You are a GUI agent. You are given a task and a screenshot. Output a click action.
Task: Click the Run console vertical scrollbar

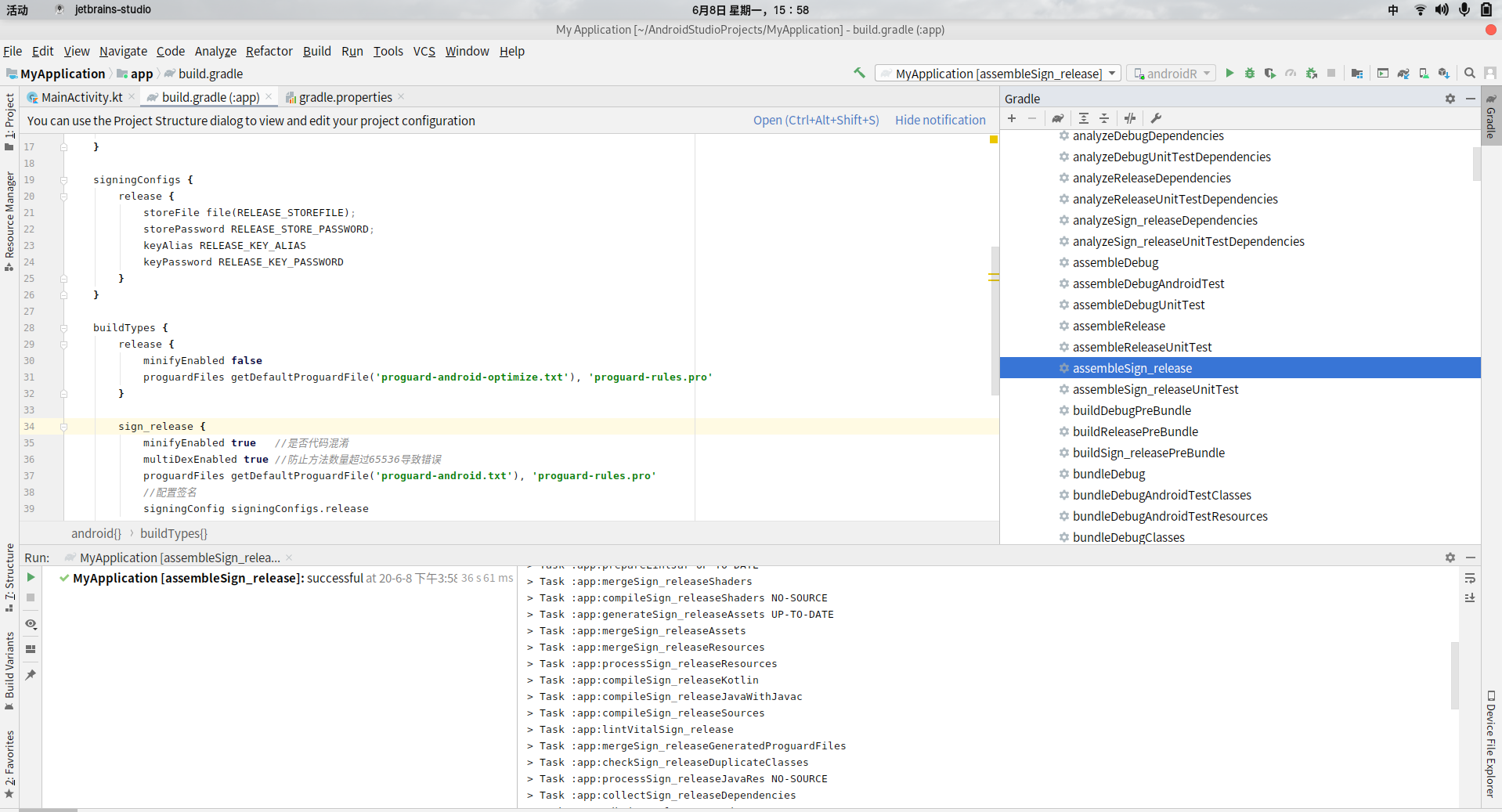[x=1454, y=675]
